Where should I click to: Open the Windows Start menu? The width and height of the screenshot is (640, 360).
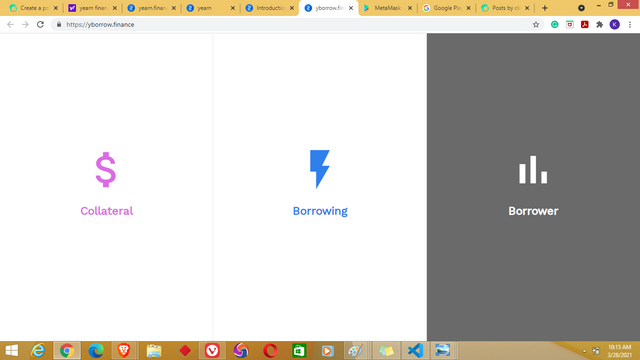[12, 351]
